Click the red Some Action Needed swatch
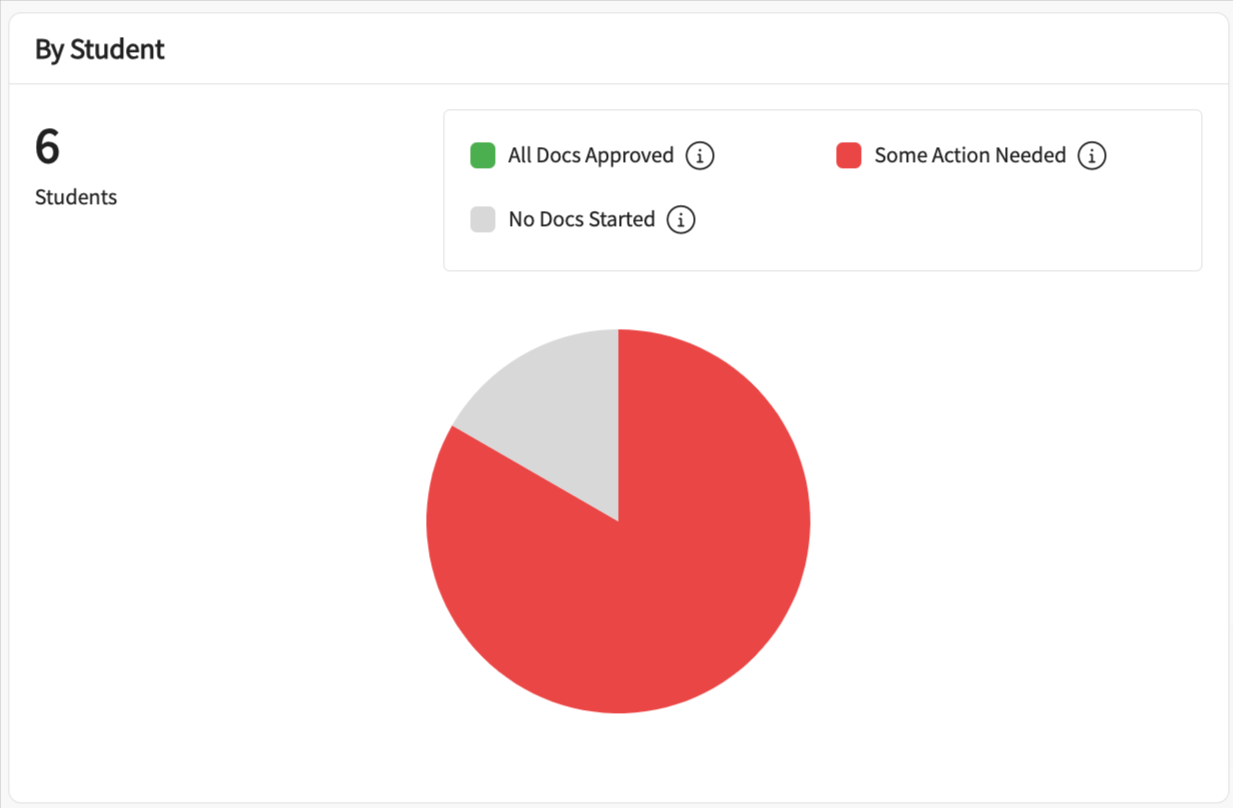The image size is (1233, 808). pos(849,156)
